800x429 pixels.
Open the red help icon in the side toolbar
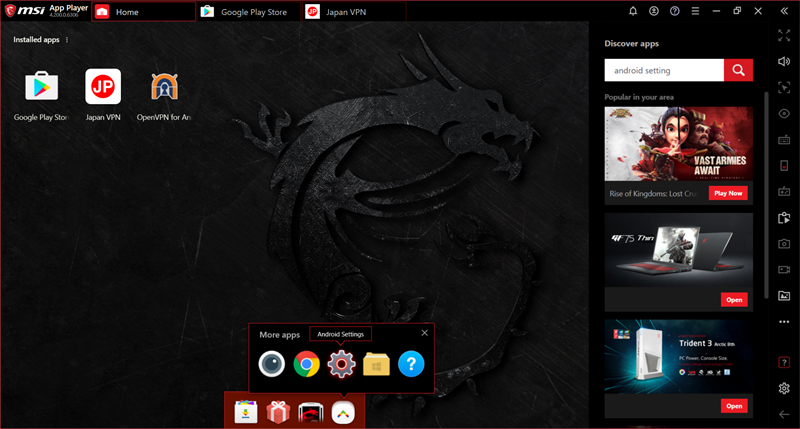784,363
